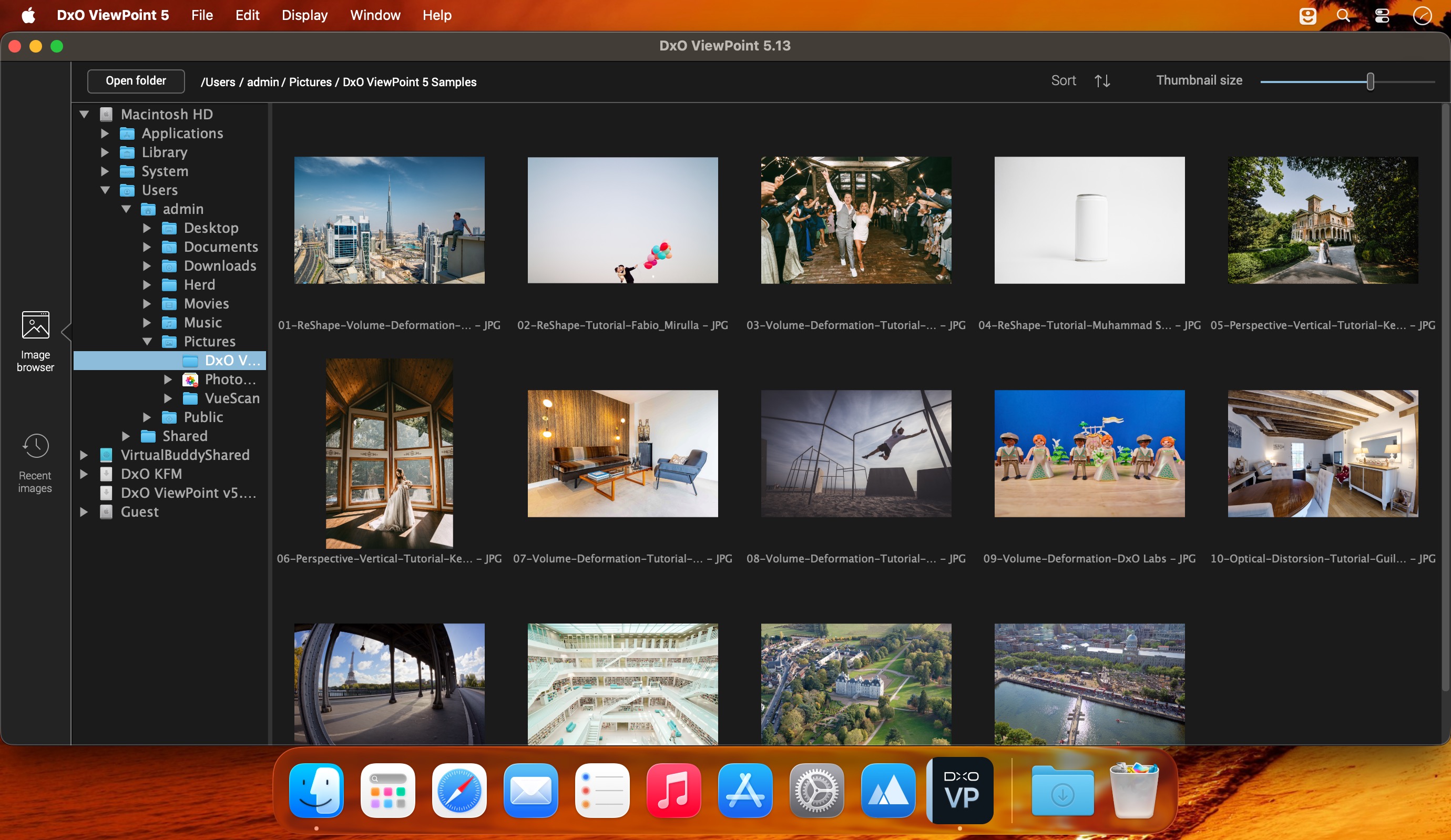This screenshot has height=840, width=1451.
Task: Open DxO ViewPoint app in the Dock
Action: [x=960, y=791]
